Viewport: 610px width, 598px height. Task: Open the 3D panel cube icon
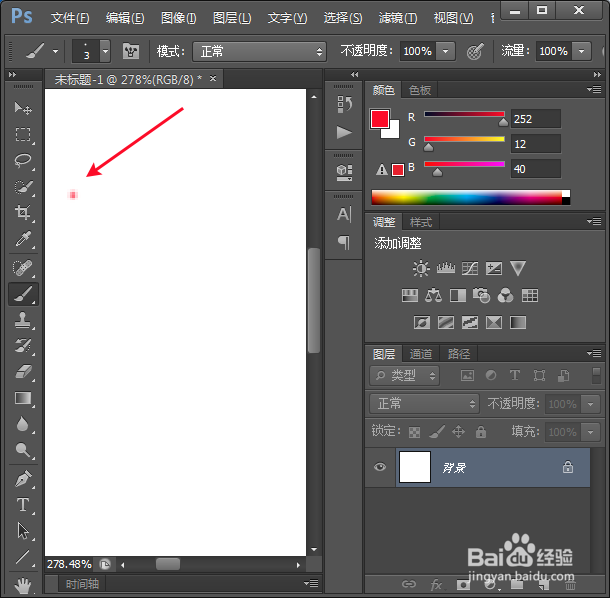(x=344, y=173)
